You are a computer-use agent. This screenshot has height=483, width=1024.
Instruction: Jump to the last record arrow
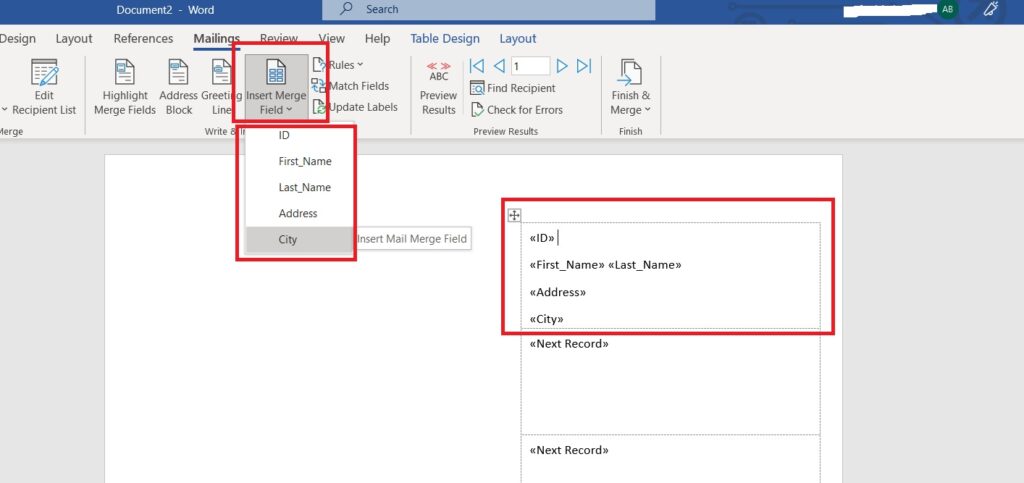tap(584, 66)
